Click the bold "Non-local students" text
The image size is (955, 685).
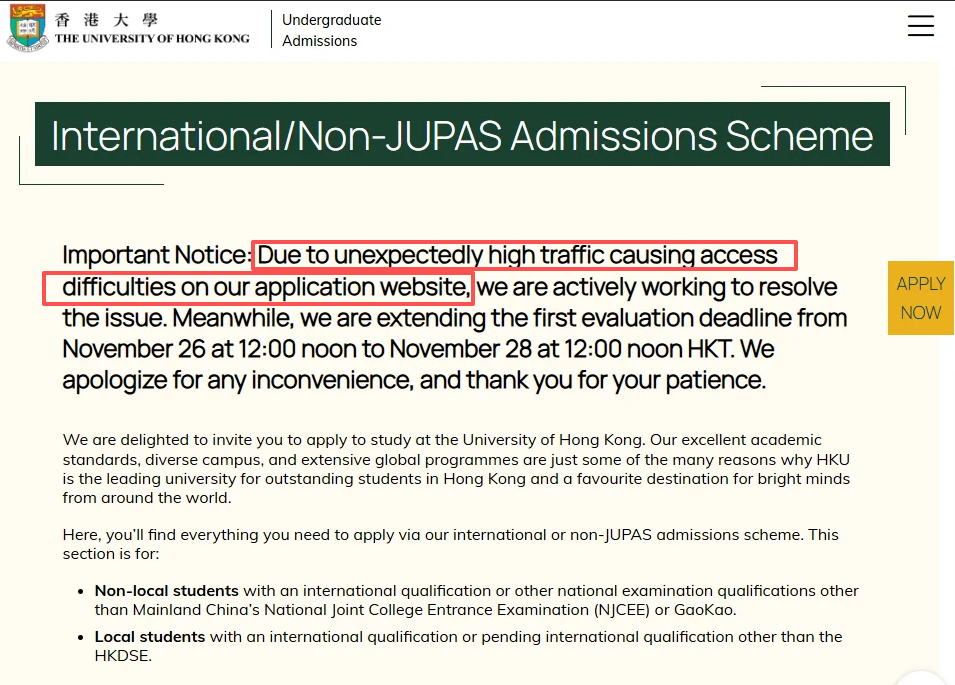(166, 591)
